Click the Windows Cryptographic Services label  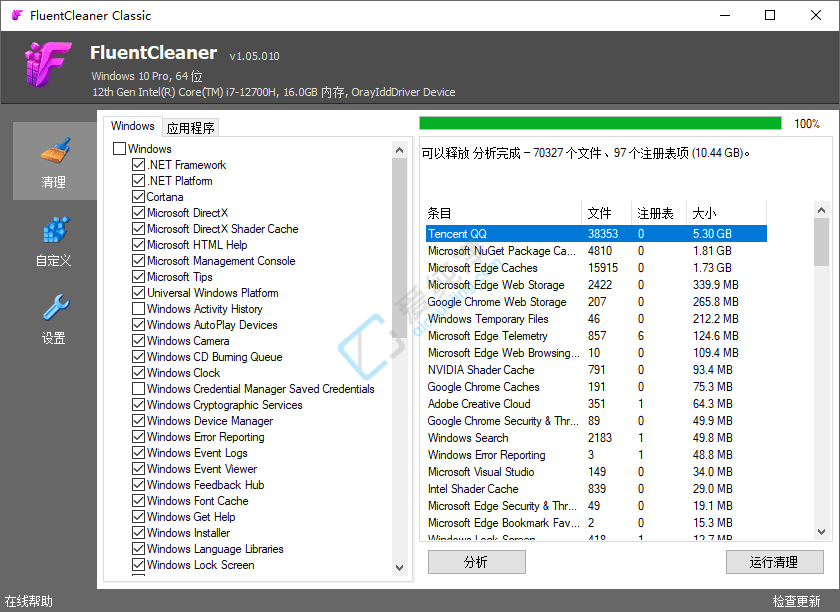[224, 405]
